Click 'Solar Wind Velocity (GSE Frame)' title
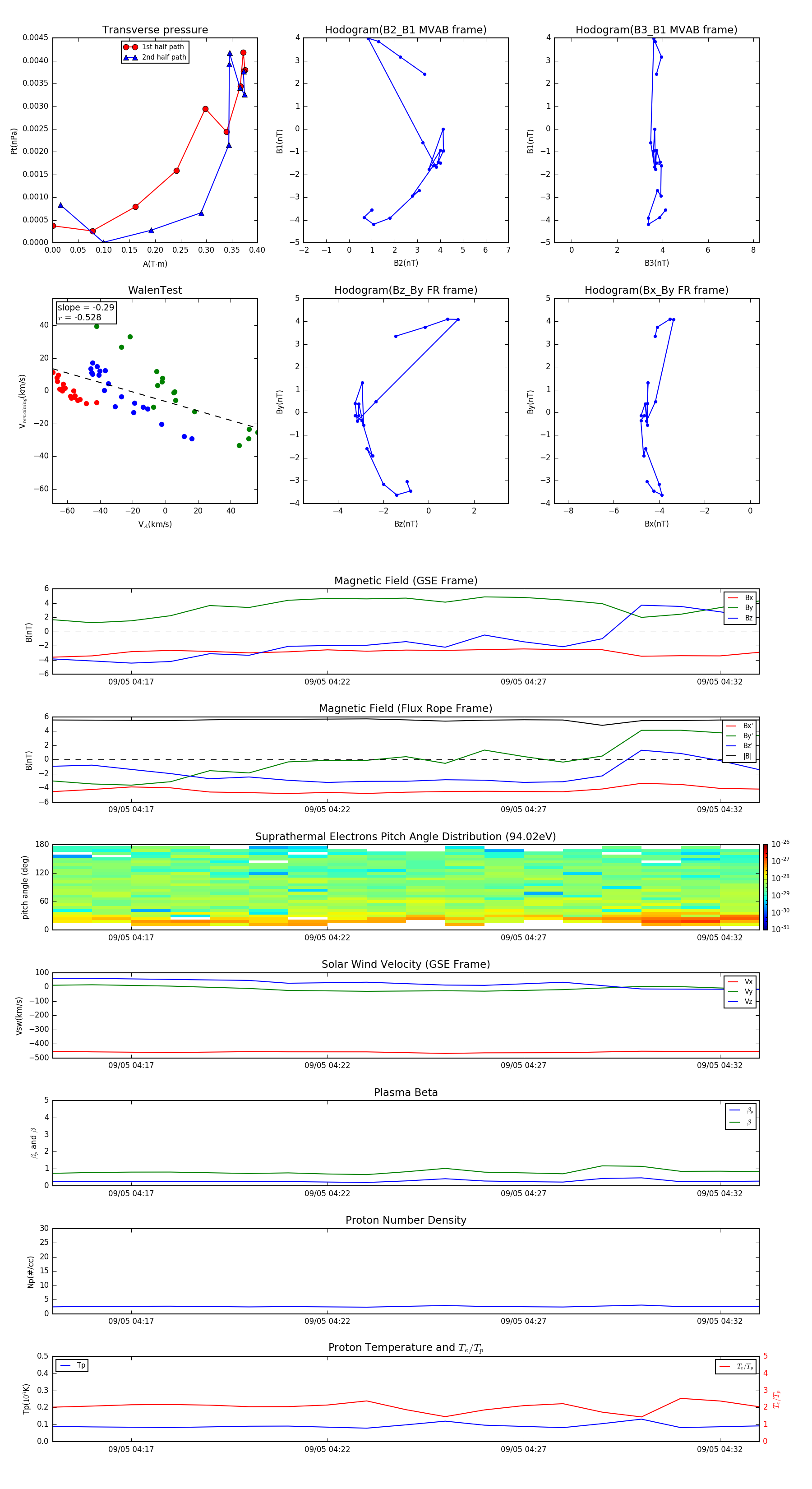 click(406, 965)
